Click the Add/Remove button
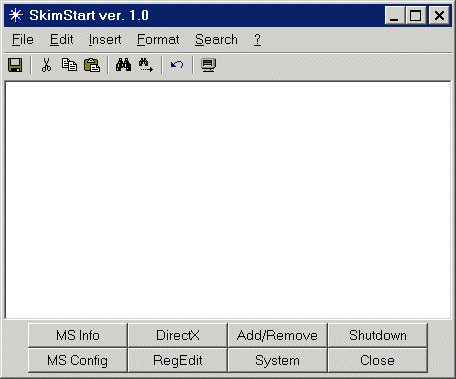 (x=277, y=335)
